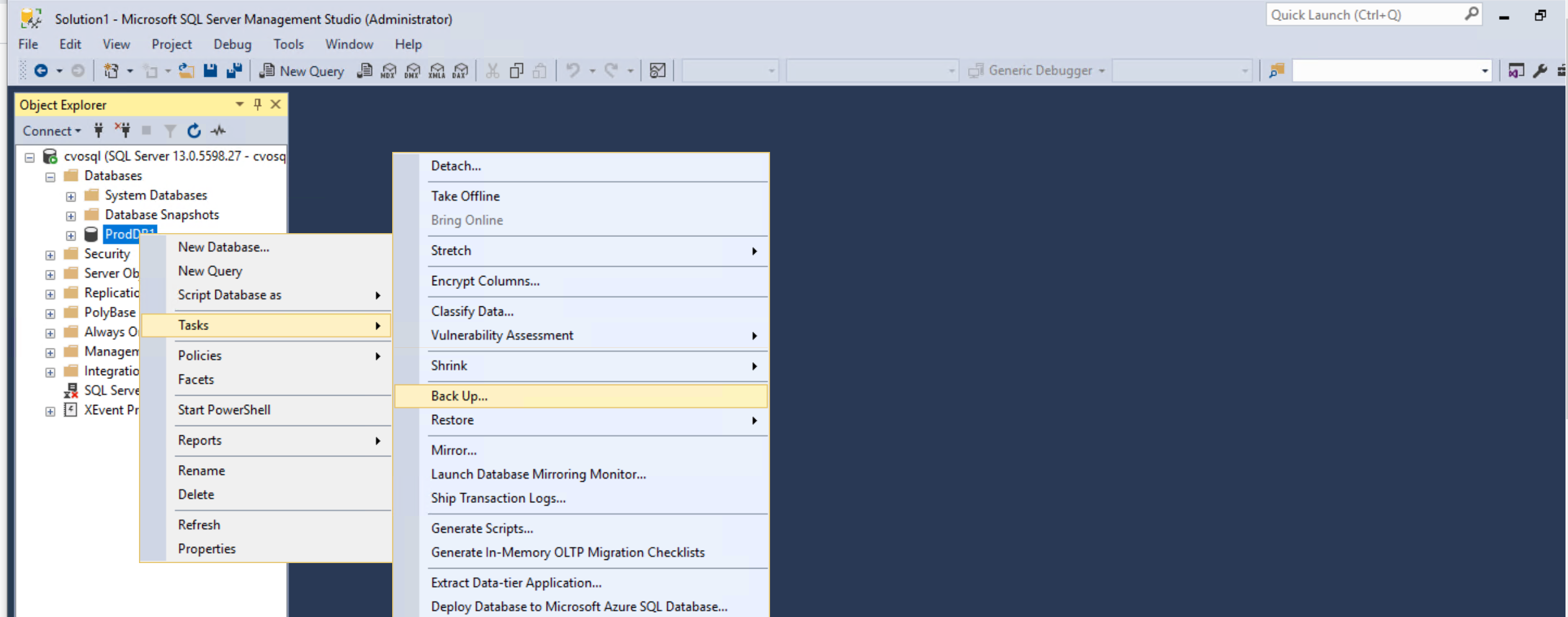The image size is (1568, 617).
Task: Click the Quick Launch search box
Action: (1365, 15)
